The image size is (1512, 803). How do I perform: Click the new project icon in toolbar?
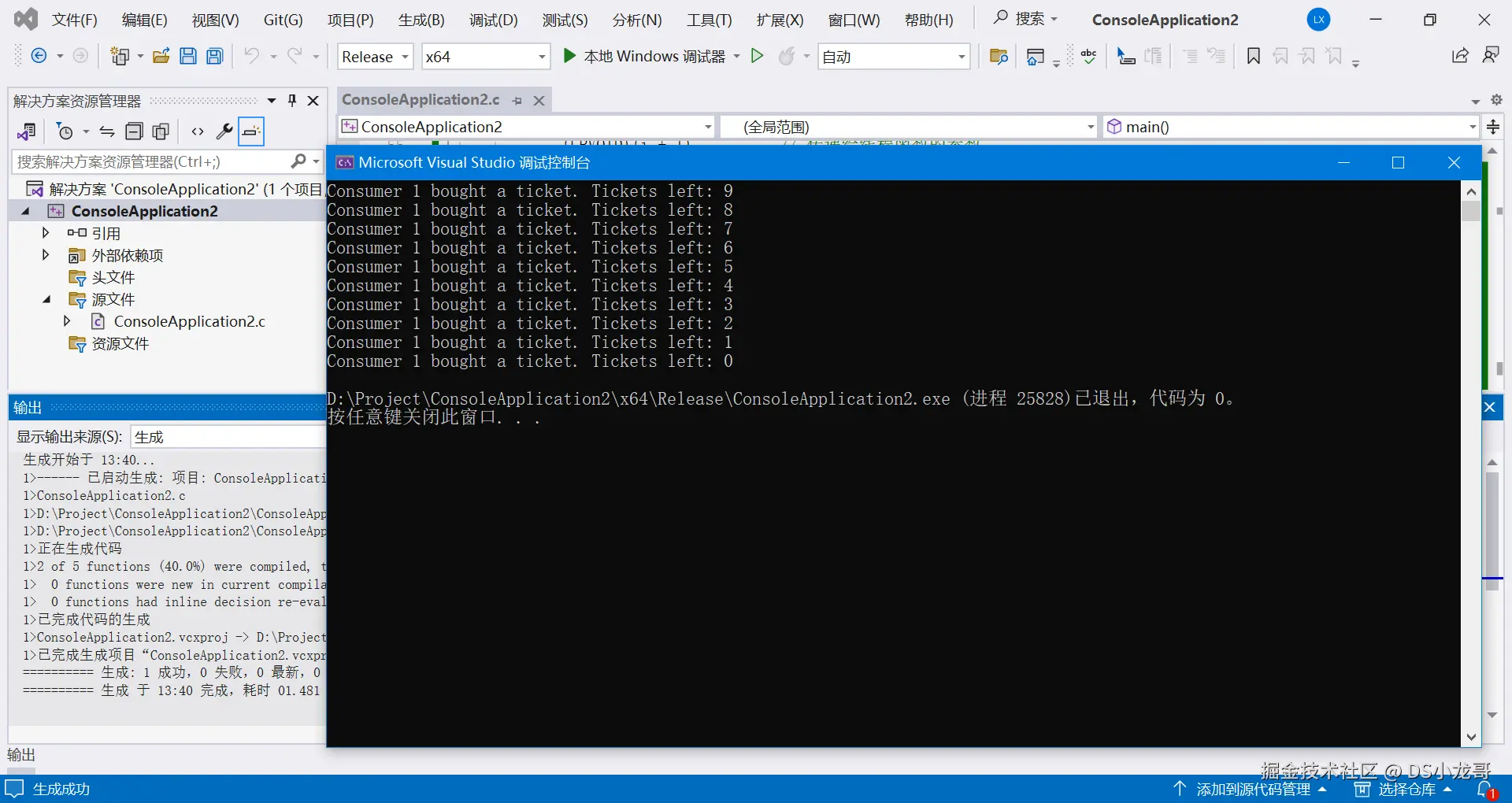click(x=120, y=56)
